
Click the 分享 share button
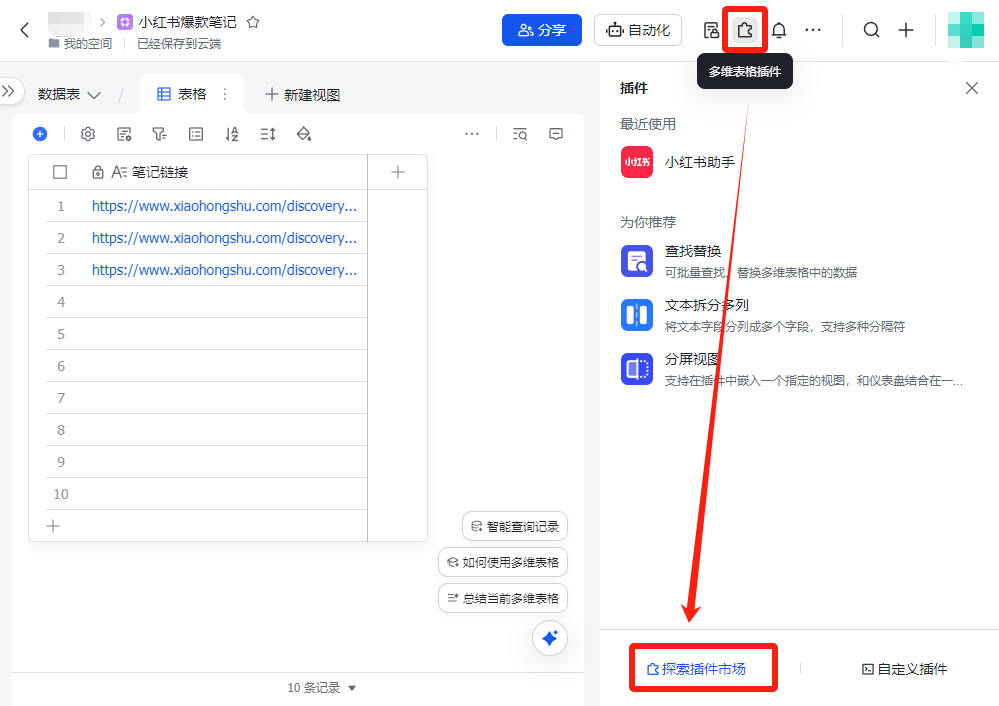click(541, 30)
